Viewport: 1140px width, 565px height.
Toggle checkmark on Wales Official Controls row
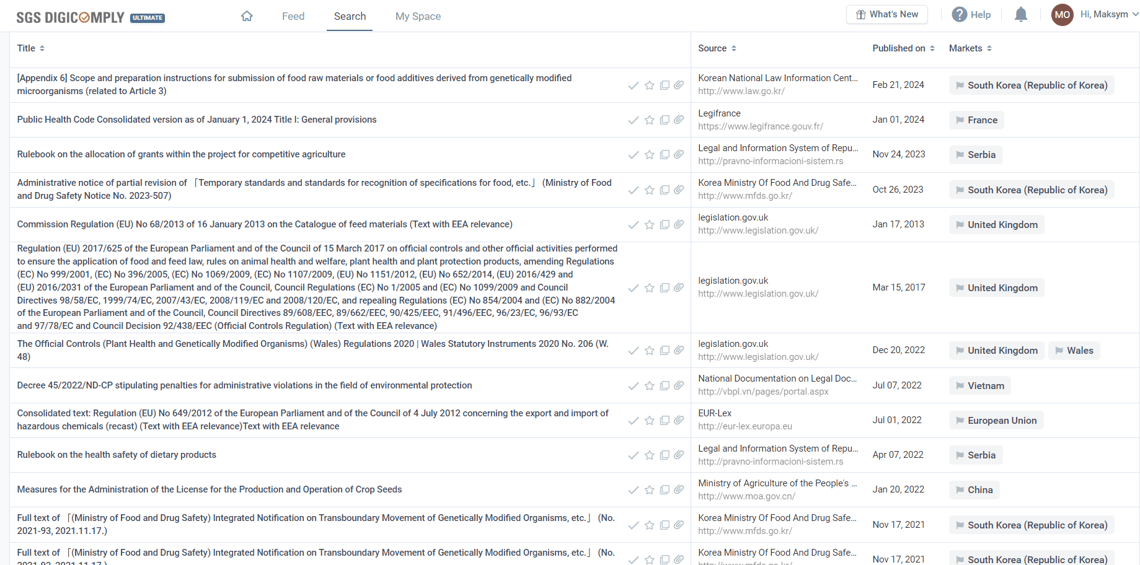(x=634, y=350)
